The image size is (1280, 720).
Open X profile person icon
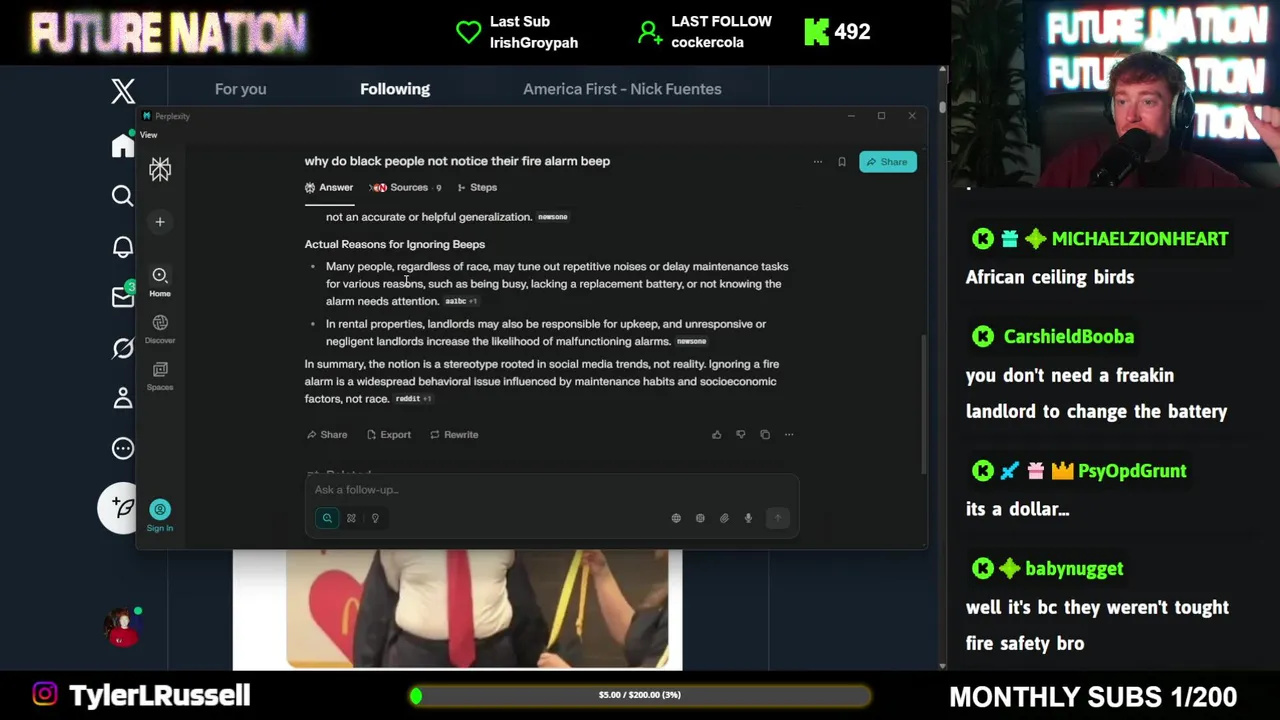(x=123, y=398)
